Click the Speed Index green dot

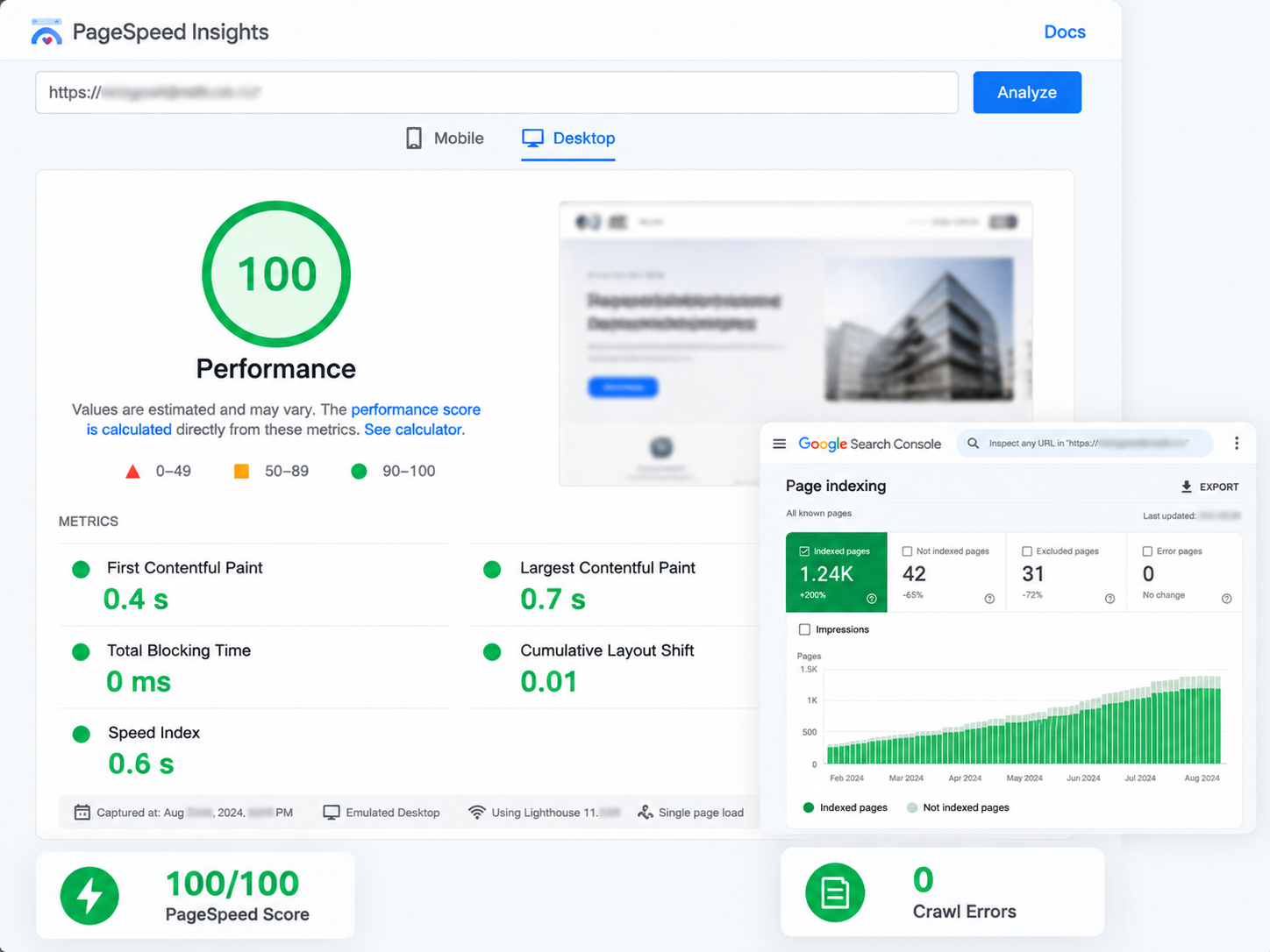(81, 735)
